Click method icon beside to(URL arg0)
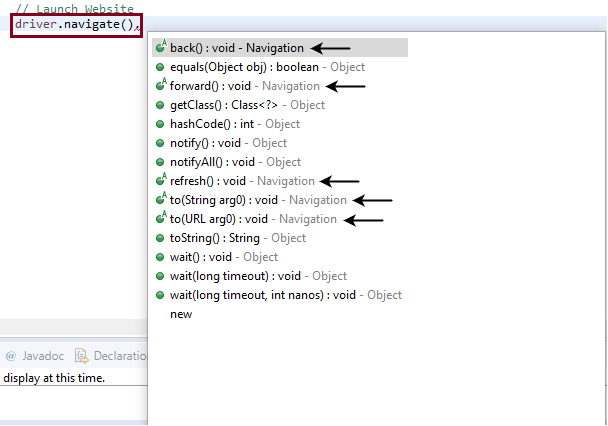 pyautogui.click(x=161, y=217)
